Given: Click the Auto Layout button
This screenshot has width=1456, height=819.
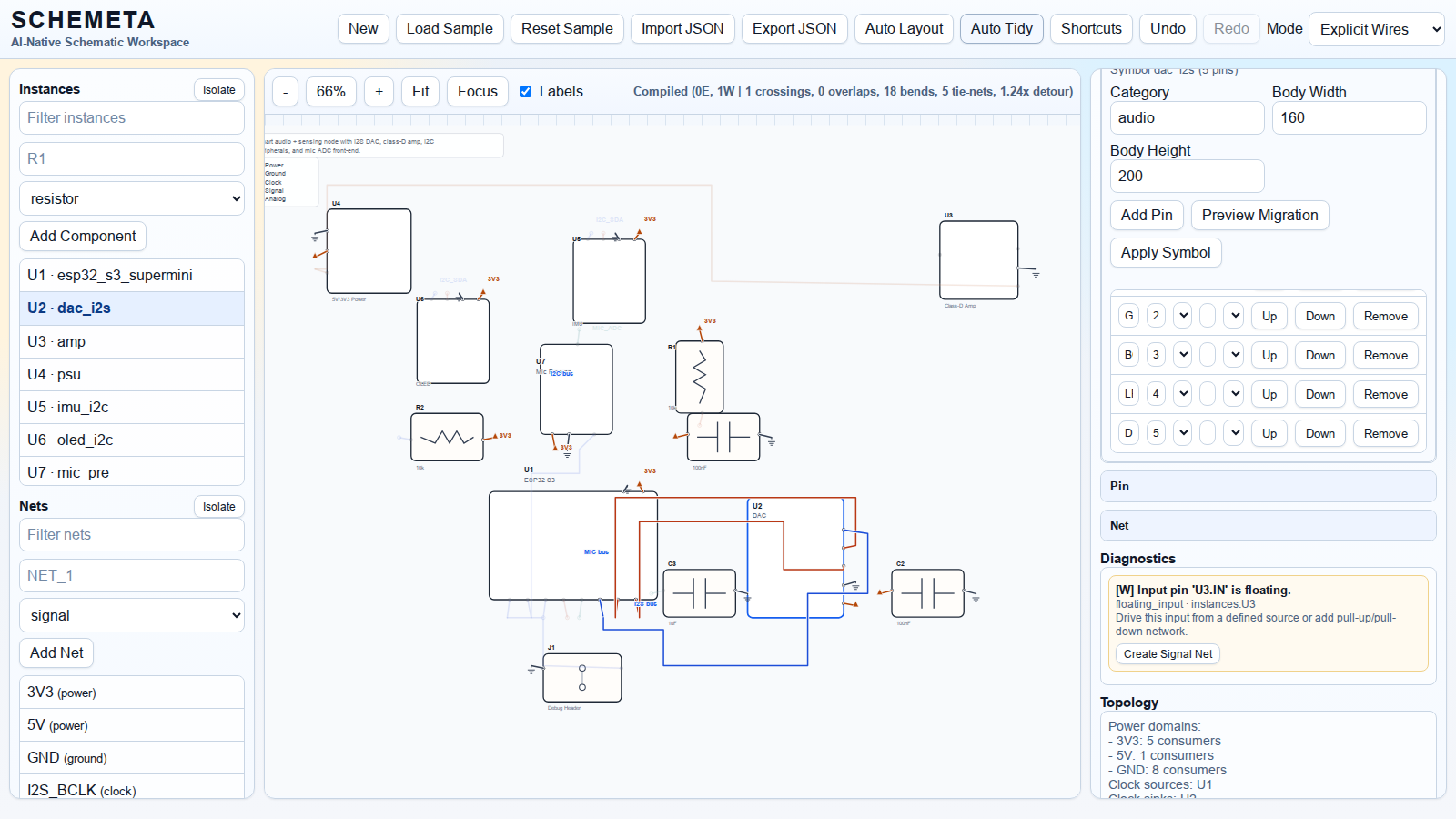Looking at the screenshot, I should click(x=904, y=29).
